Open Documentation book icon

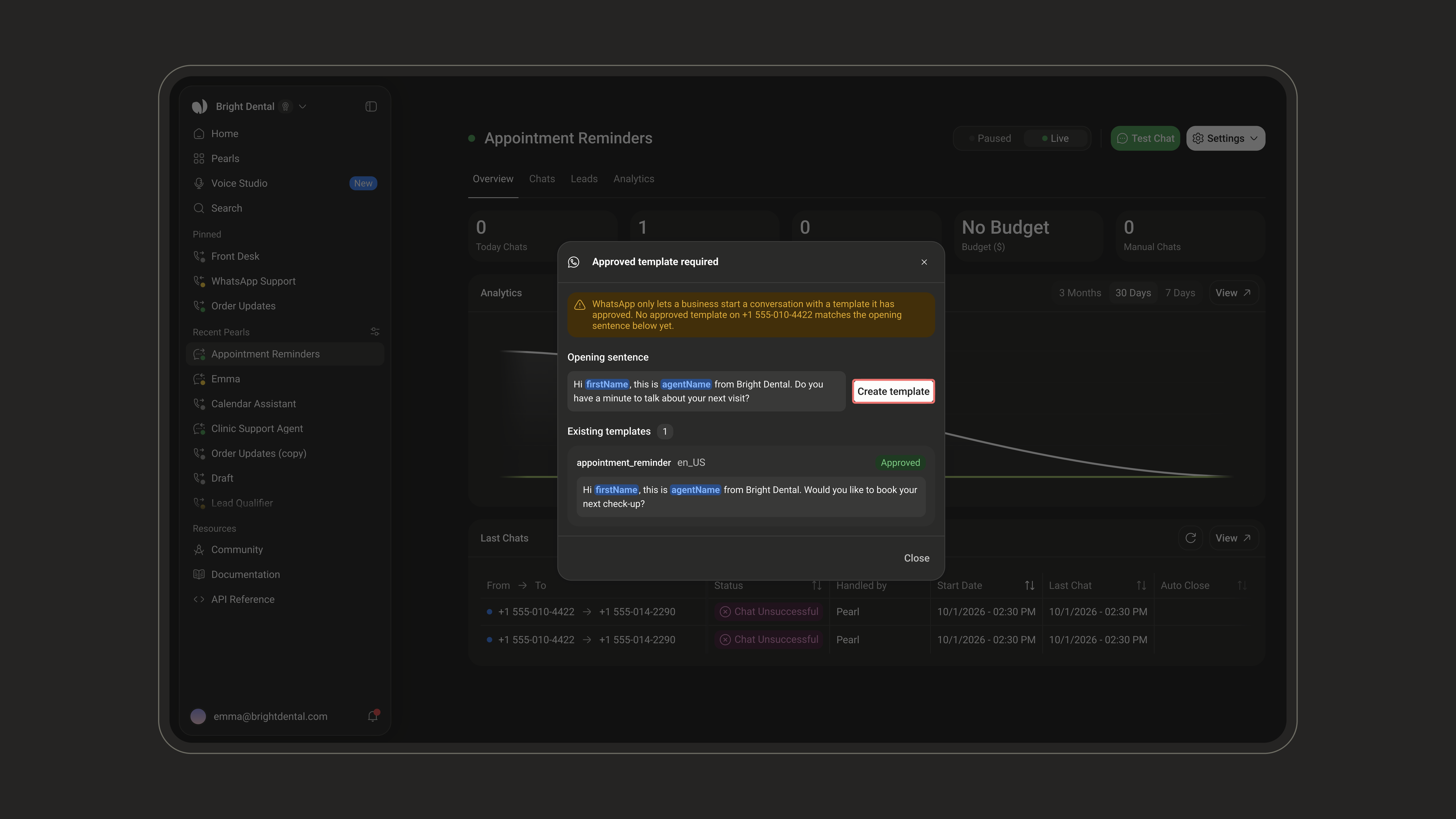click(198, 574)
